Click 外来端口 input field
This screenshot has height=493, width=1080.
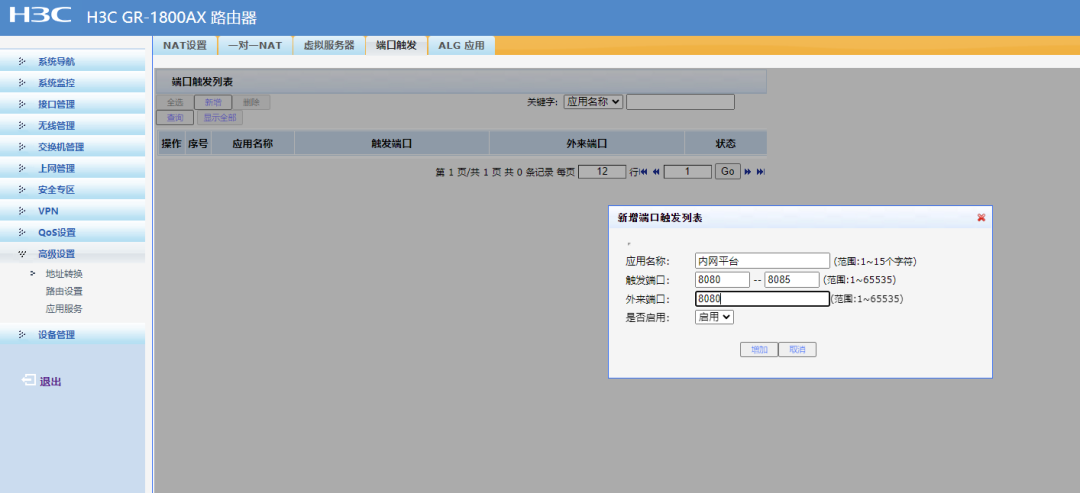pyautogui.click(x=762, y=299)
